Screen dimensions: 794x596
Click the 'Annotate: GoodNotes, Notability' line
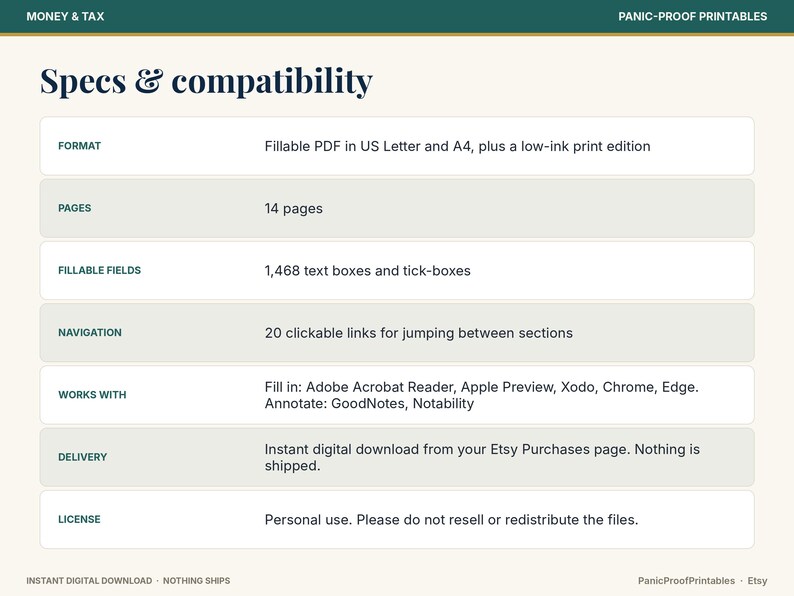click(369, 404)
